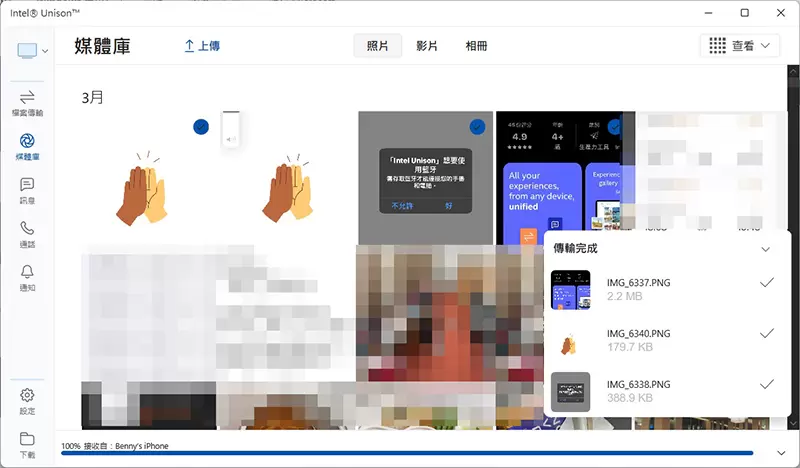Uncheck the Intel Unison Bluetooth screenshot checkmark
This screenshot has width=800, height=468.
coord(477,127)
